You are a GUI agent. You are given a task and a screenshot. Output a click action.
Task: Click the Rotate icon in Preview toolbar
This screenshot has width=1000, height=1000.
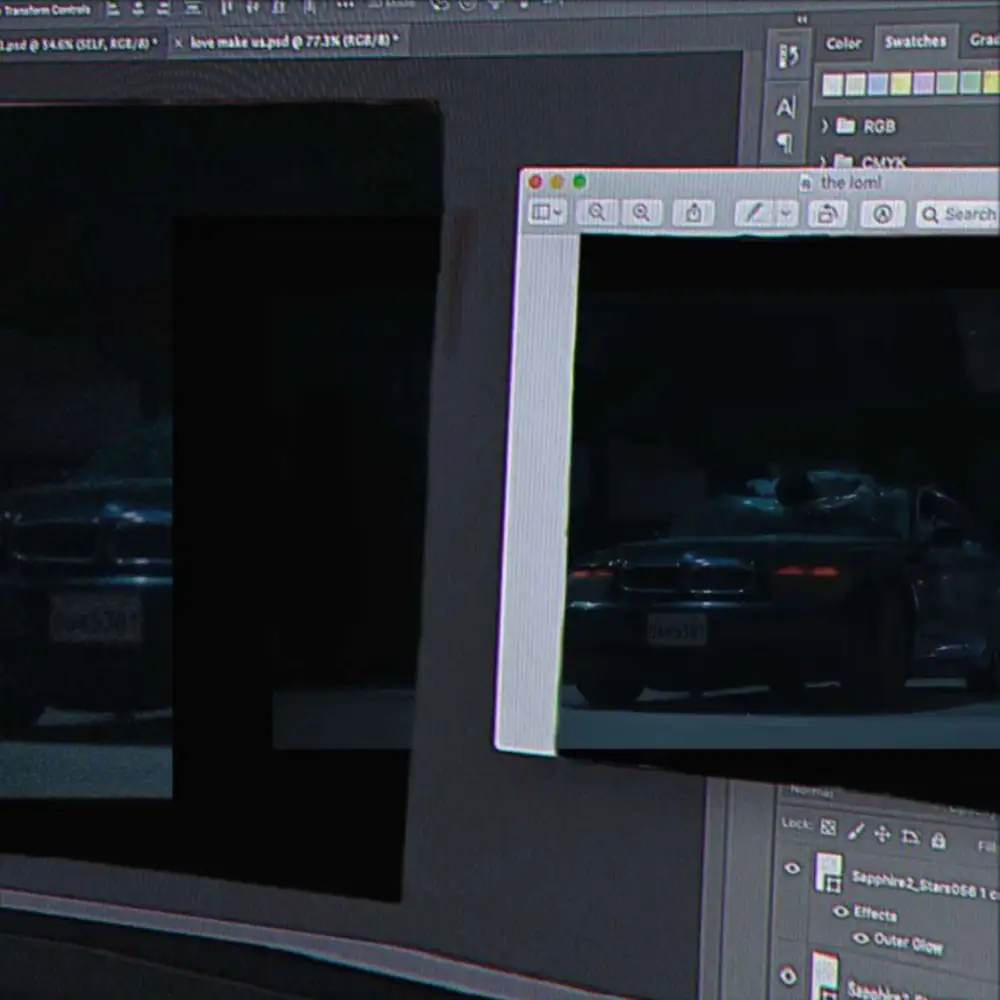(x=827, y=214)
